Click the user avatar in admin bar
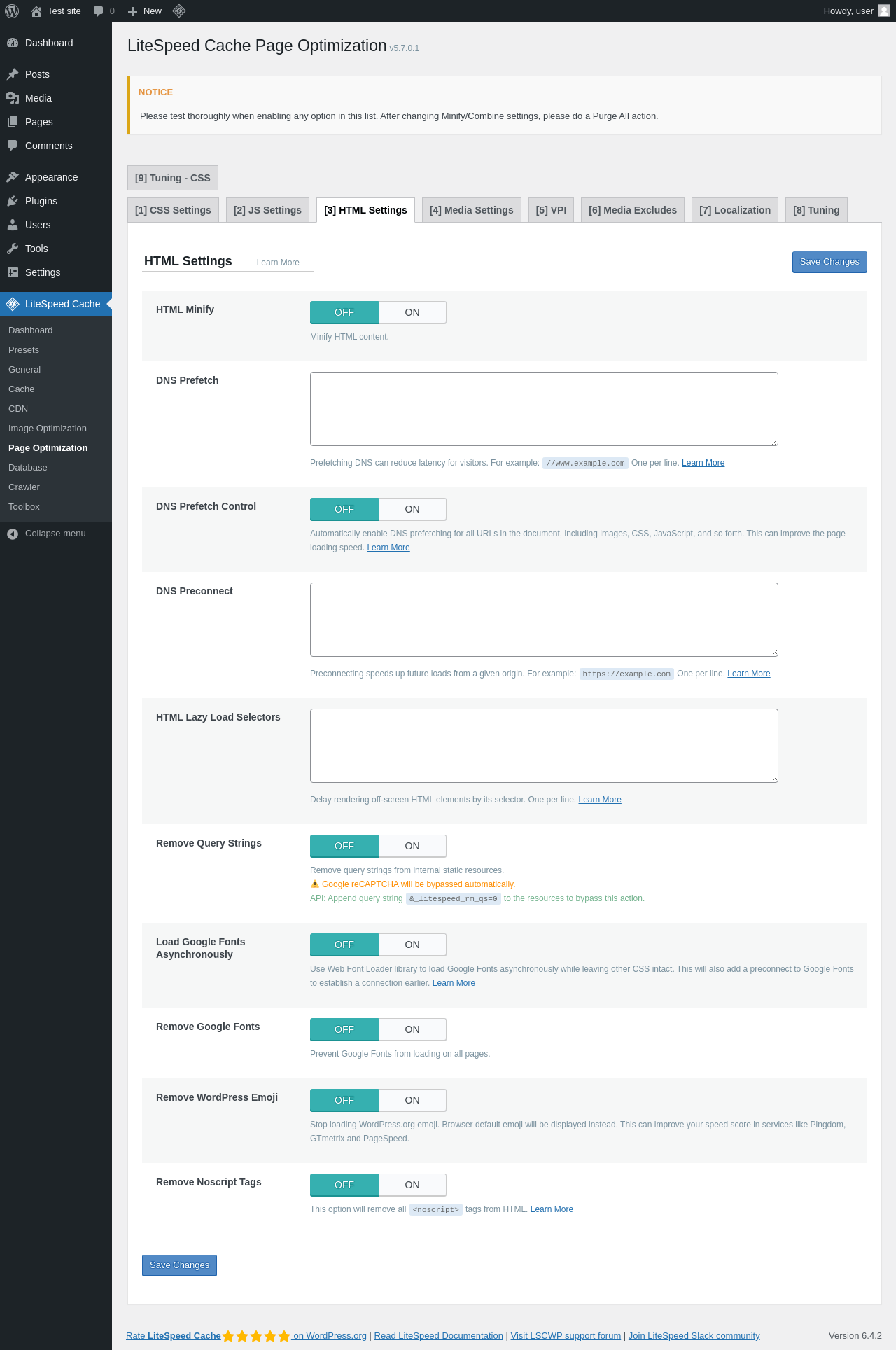This screenshot has height=1350, width=896. (884, 11)
